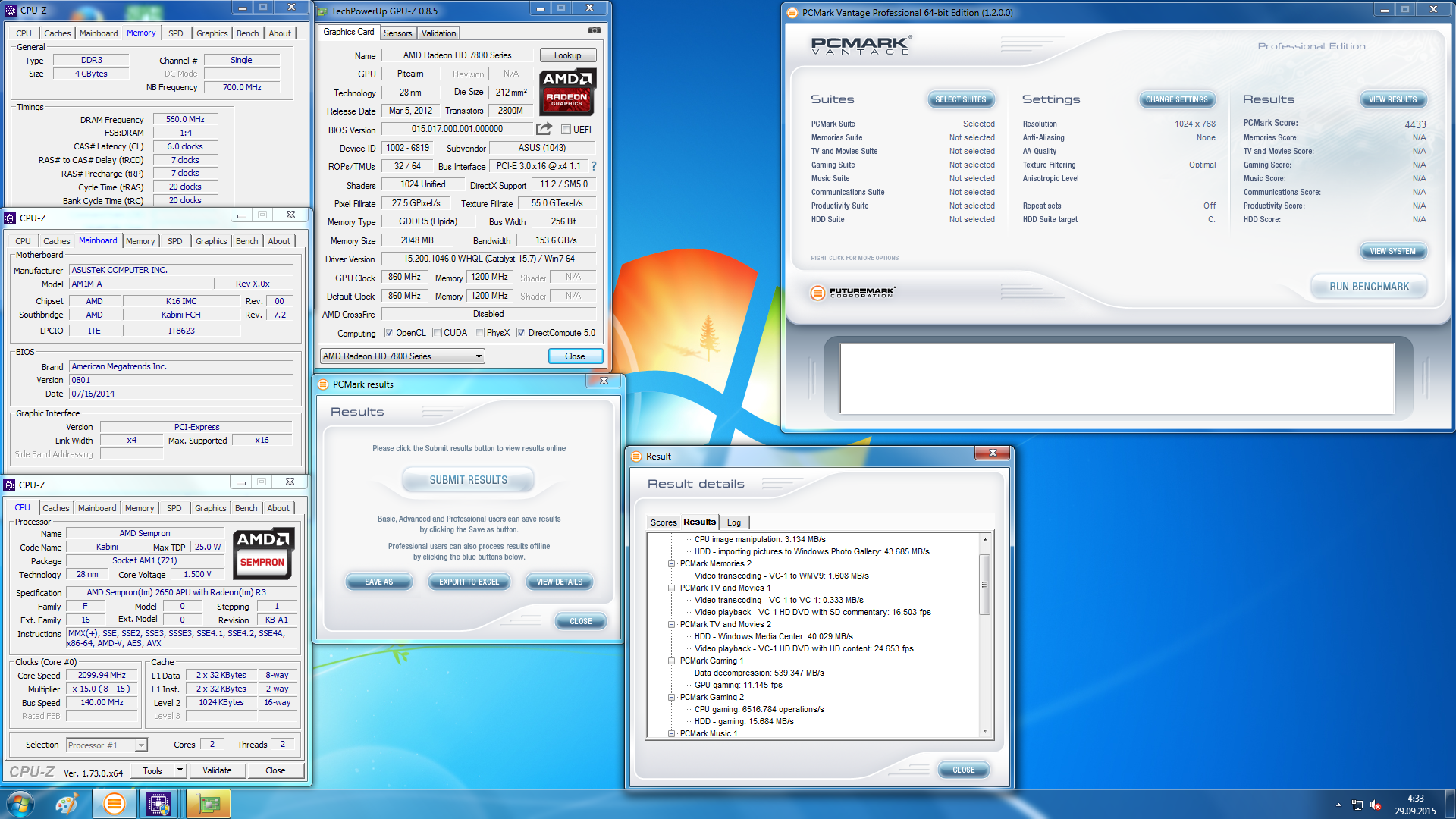Click the GPU-Z Name field value

[x=457, y=55]
